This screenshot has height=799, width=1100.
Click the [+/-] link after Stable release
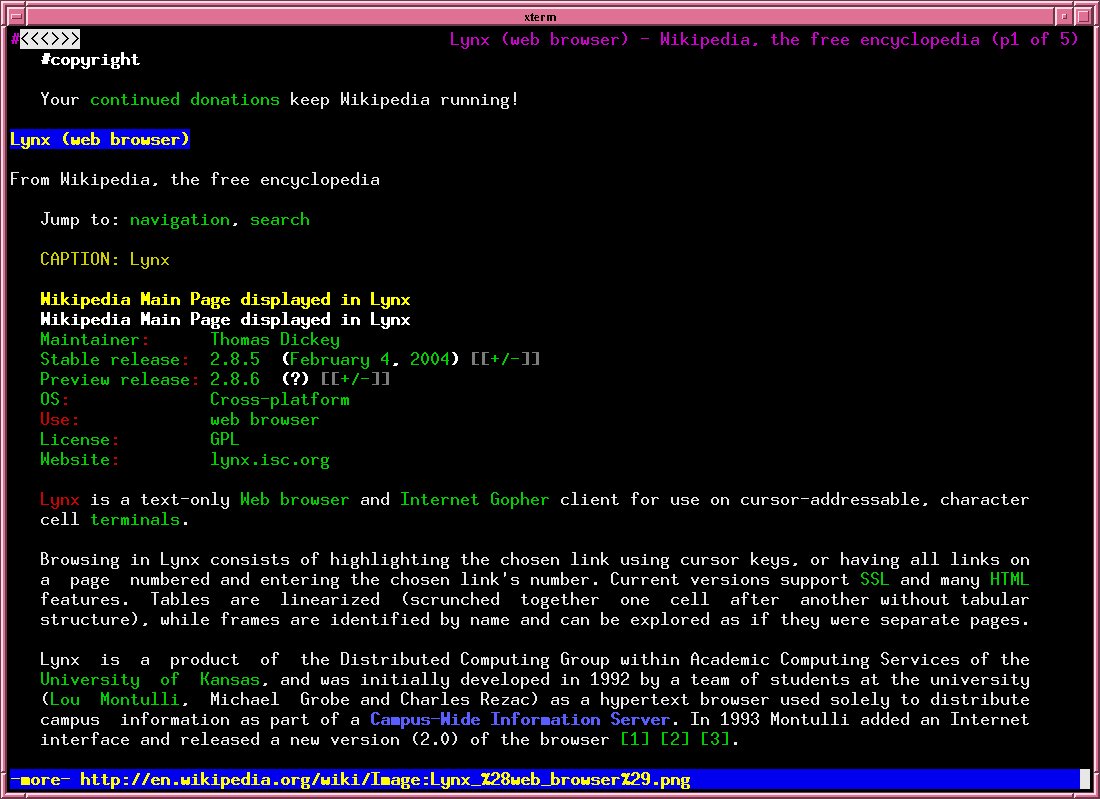(x=505, y=359)
